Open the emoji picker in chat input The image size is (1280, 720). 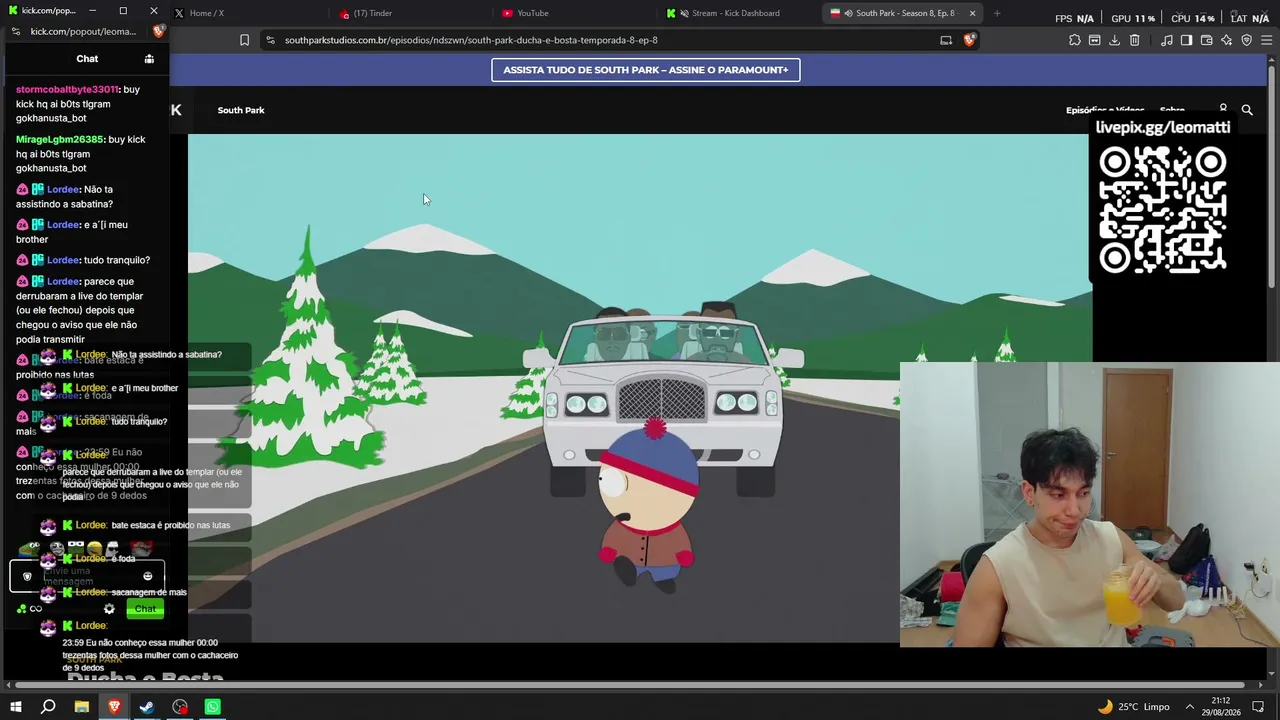148,576
